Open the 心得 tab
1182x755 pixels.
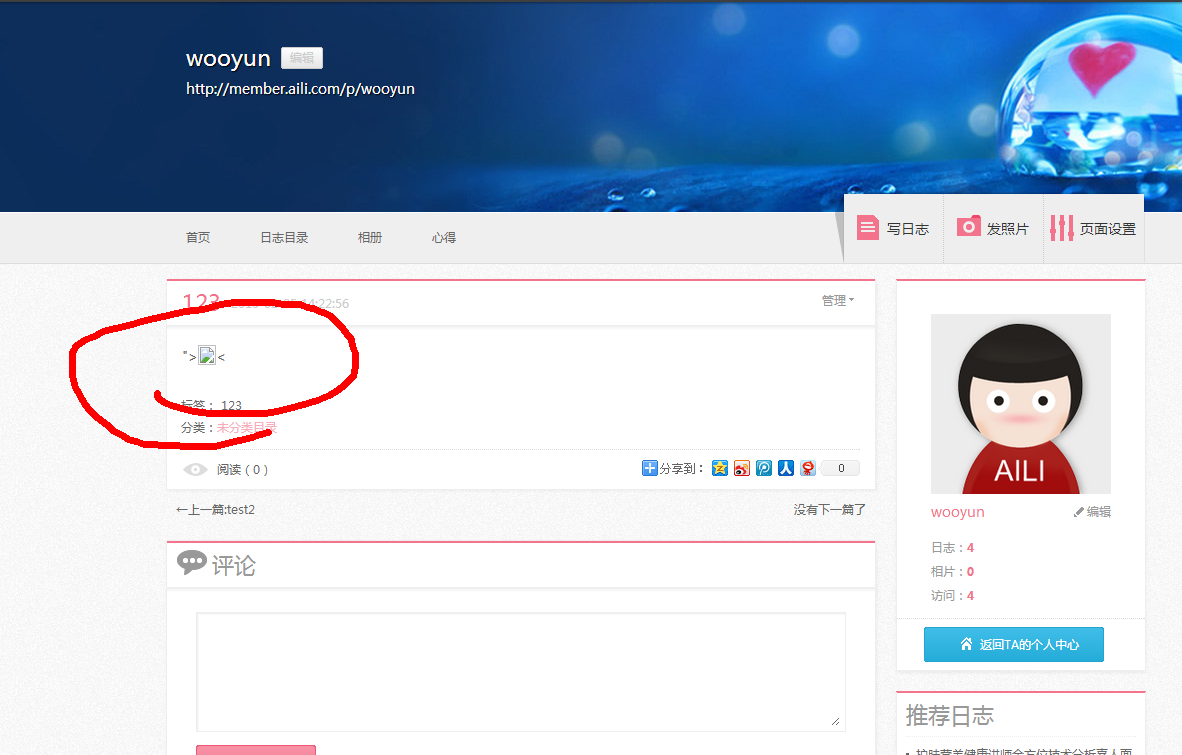click(443, 237)
